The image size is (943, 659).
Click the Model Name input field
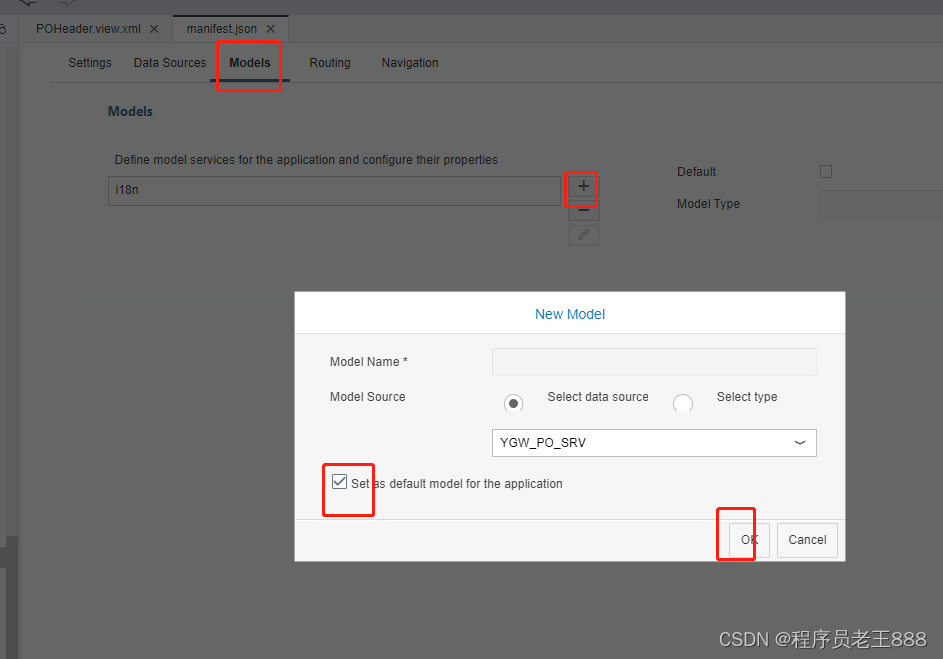tap(654, 362)
